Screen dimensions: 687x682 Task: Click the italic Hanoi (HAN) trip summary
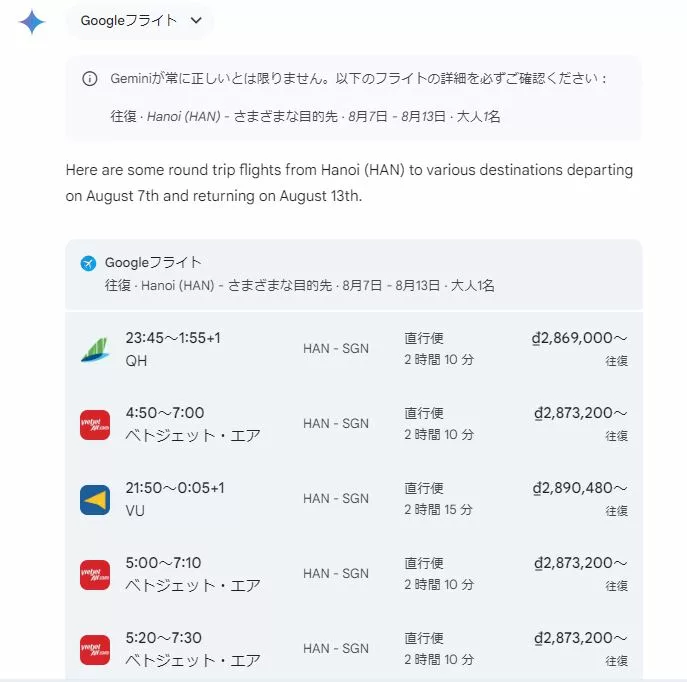pyautogui.click(x=184, y=117)
